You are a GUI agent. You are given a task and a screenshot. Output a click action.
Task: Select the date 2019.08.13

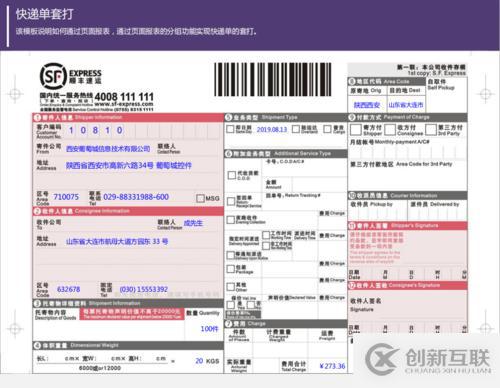pyautogui.click(x=272, y=129)
